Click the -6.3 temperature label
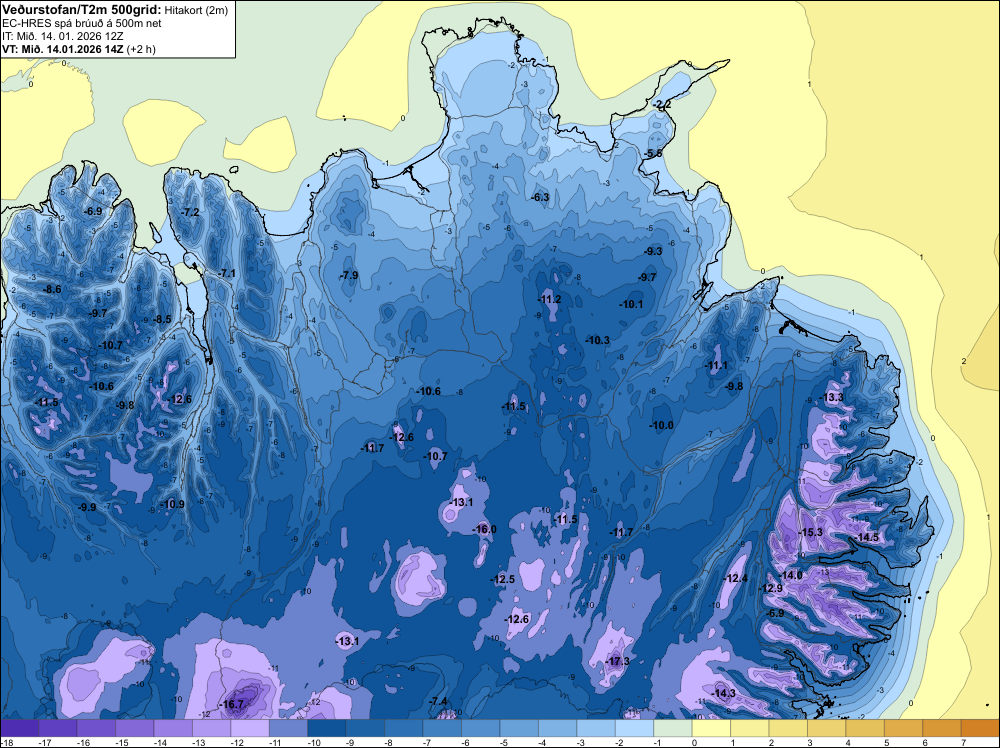The image size is (1000, 748). tap(540, 198)
